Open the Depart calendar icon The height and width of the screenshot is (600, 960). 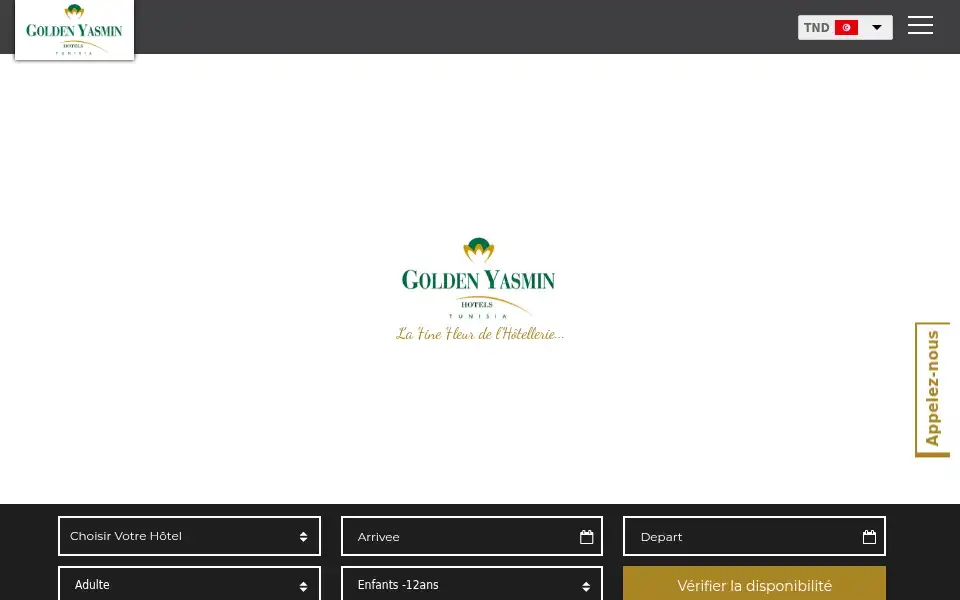[x=869, y=537]
